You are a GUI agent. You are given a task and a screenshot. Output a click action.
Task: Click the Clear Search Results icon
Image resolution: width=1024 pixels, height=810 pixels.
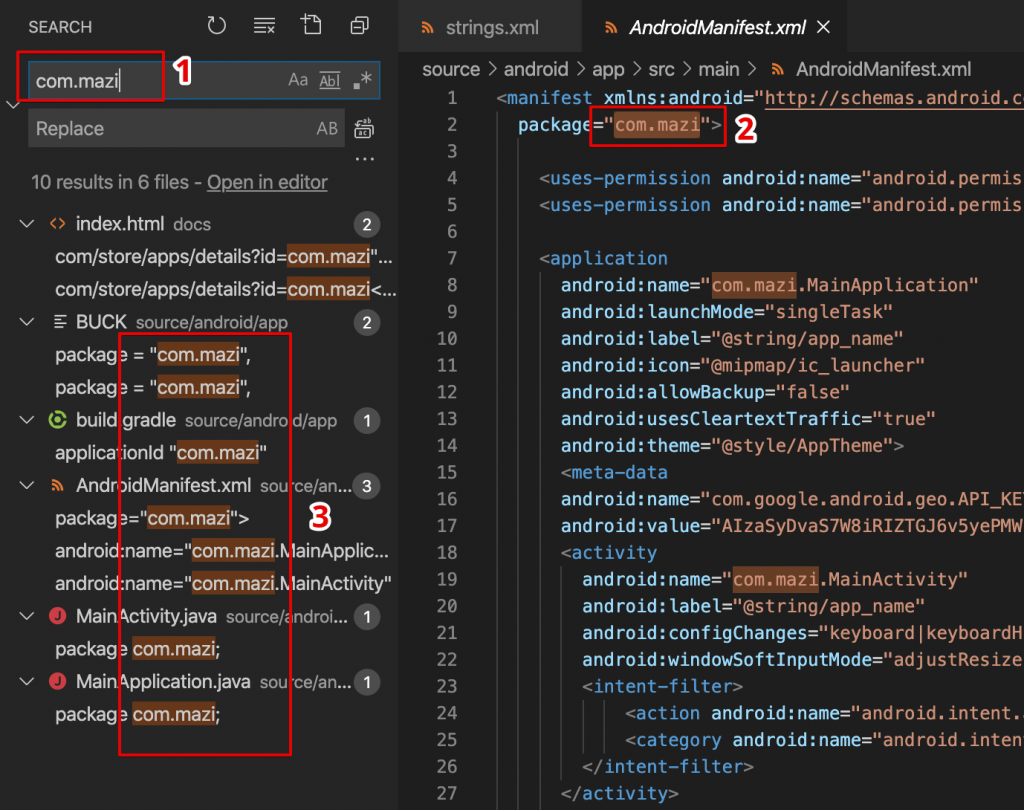point(264,26)
